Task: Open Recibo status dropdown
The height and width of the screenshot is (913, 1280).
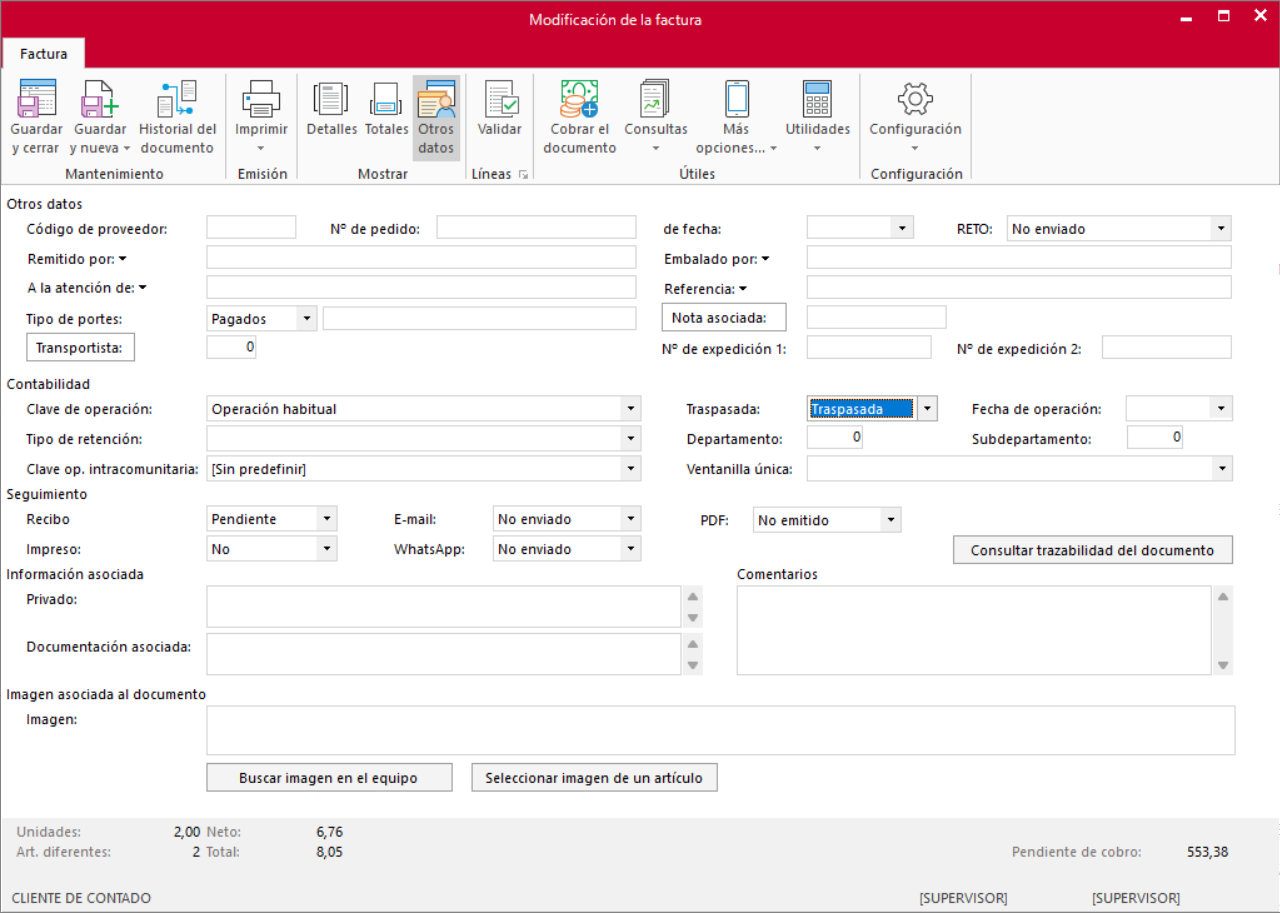Action: [x=327, y=519]
